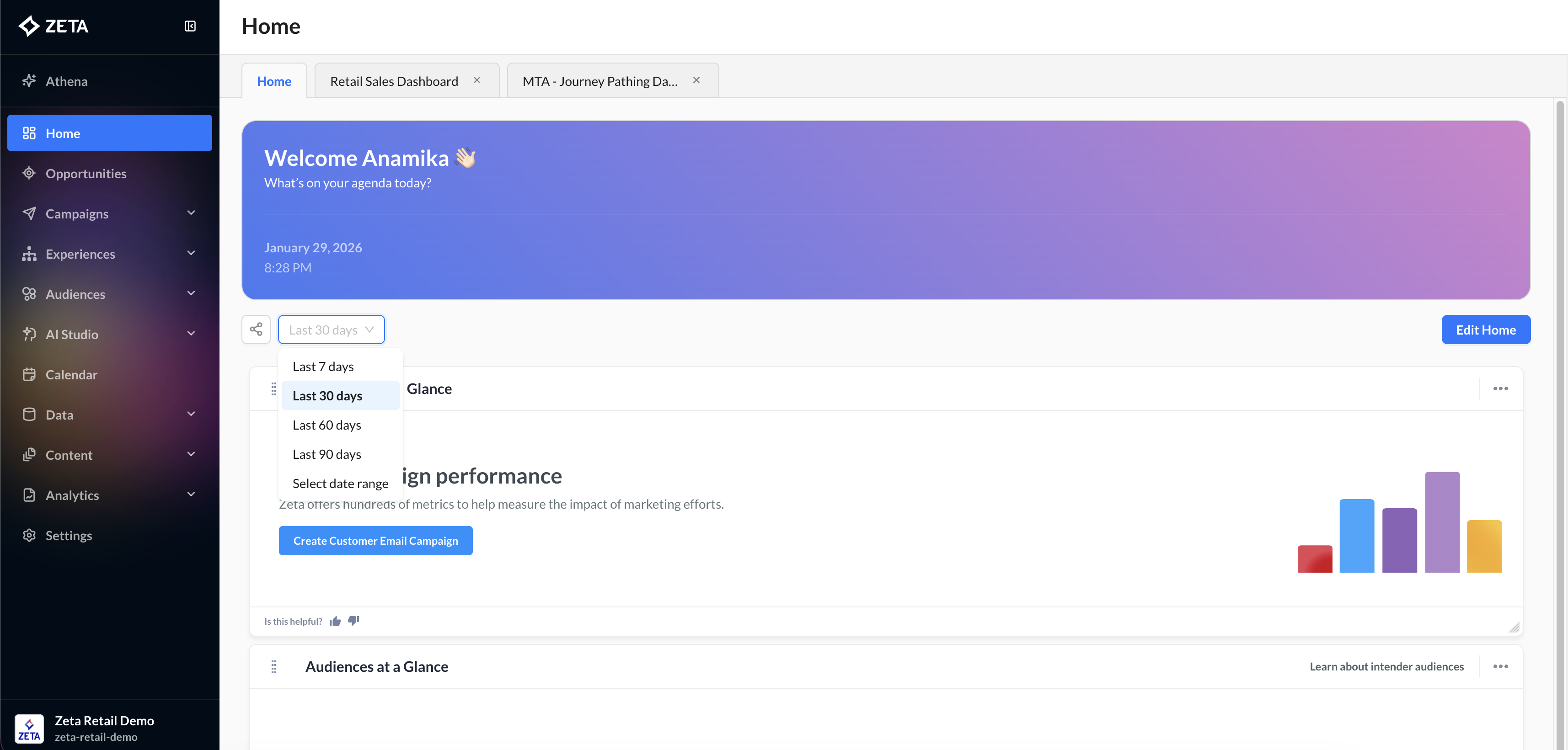Open Settings in the sidebar
The width and height of the screenshot is (1568, 750).
point(68,535)
